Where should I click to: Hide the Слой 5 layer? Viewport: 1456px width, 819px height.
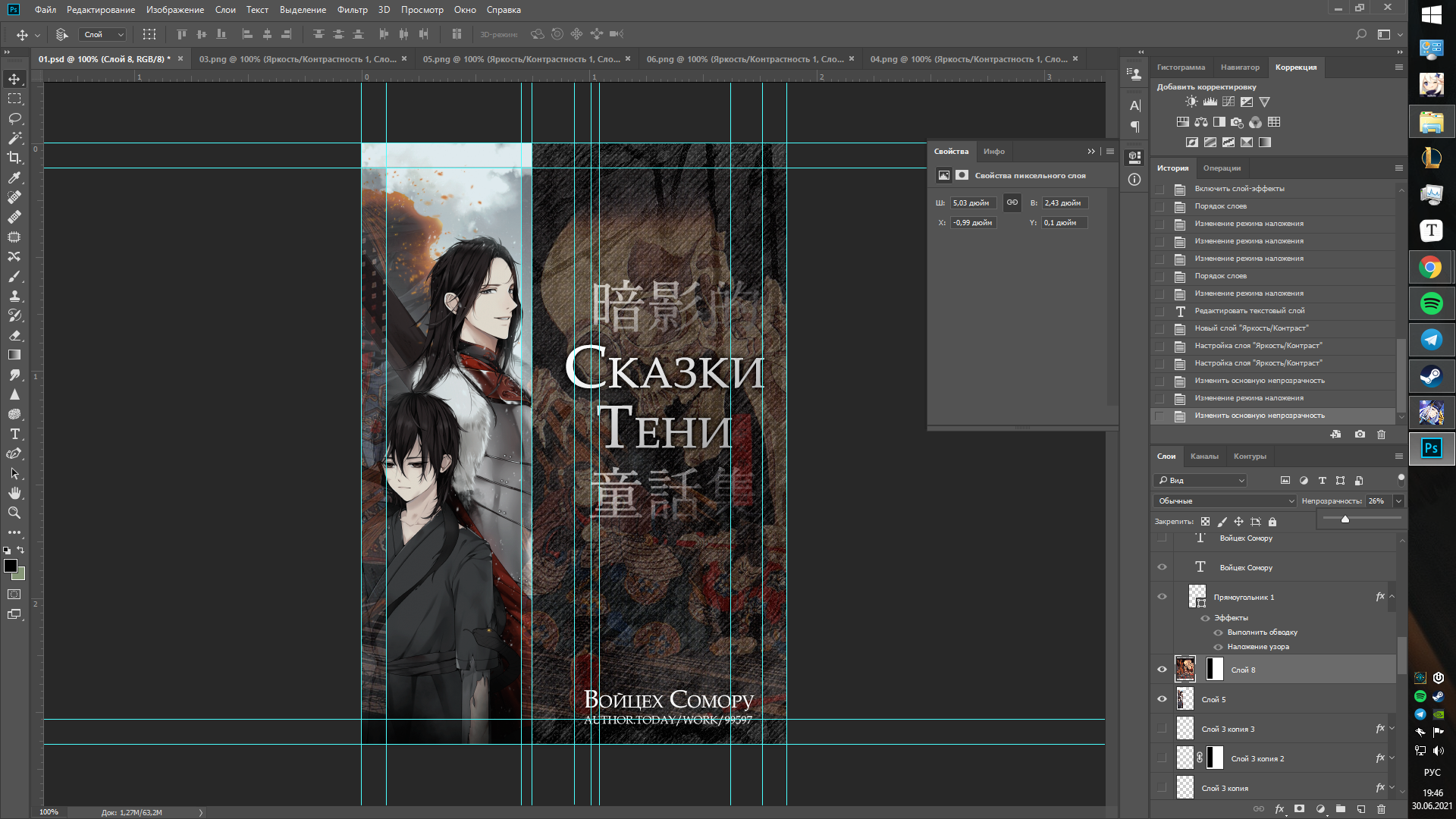click(x=1162, y=699)
